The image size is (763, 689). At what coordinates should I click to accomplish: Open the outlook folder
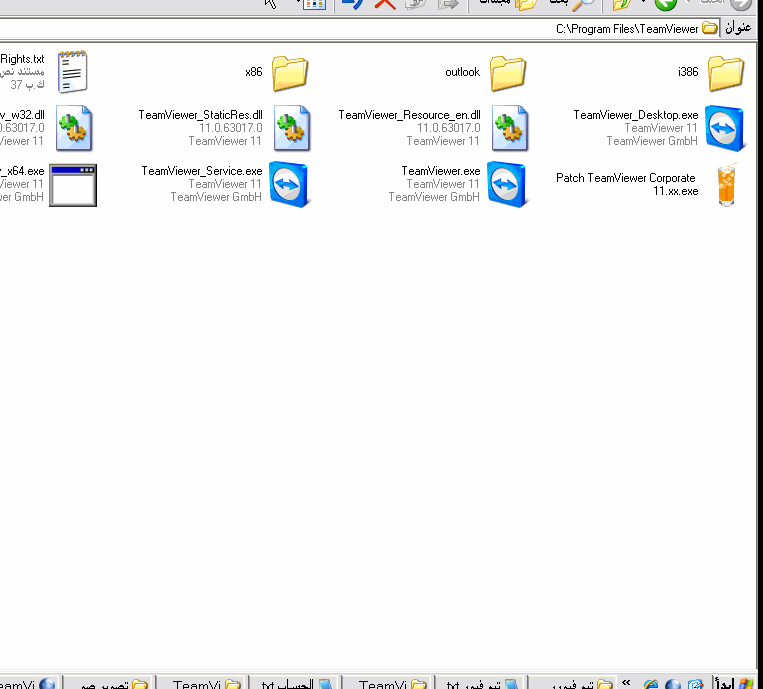pyautogui.click(x=508, y=73)
